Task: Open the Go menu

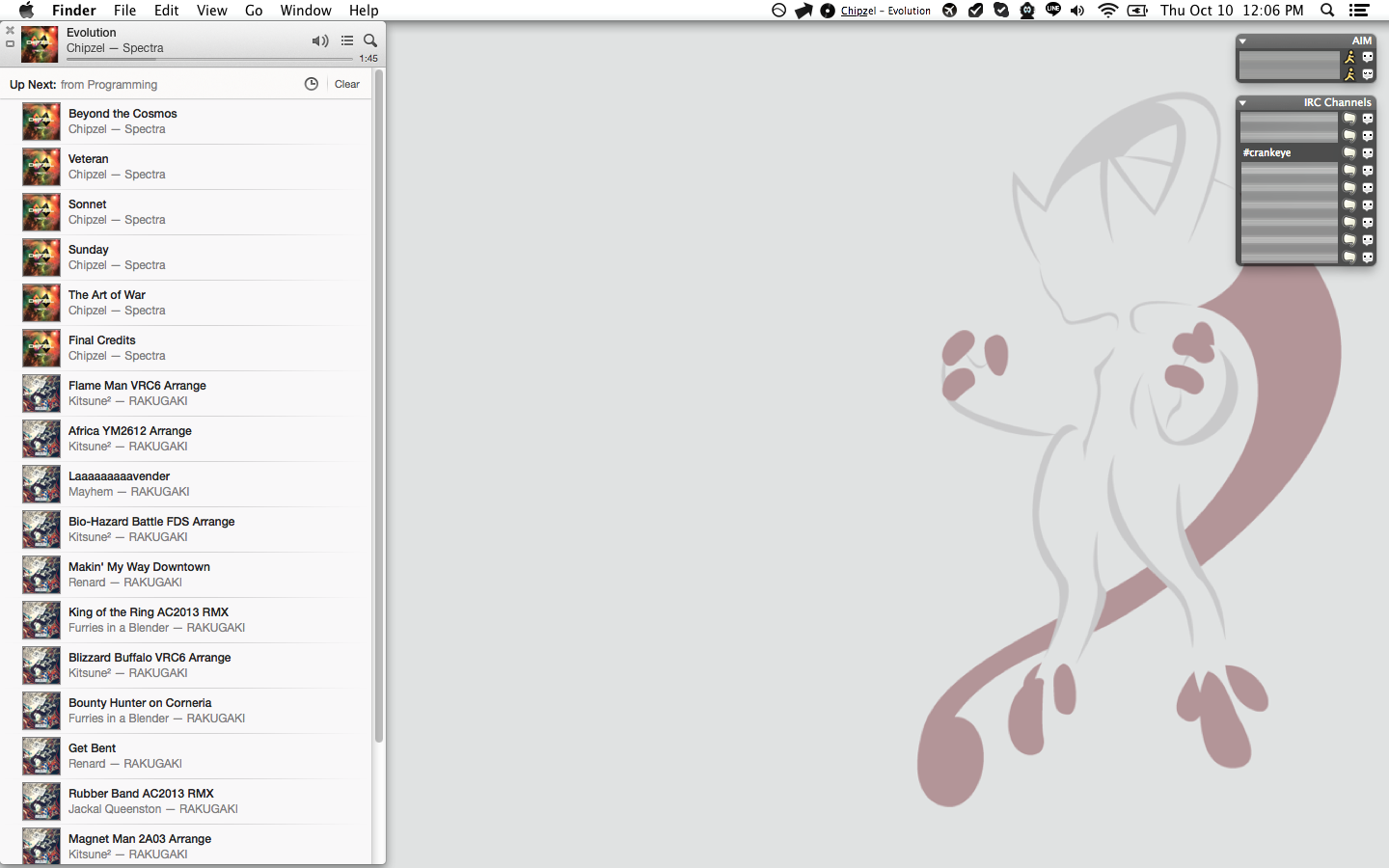Action: [254, 11]
